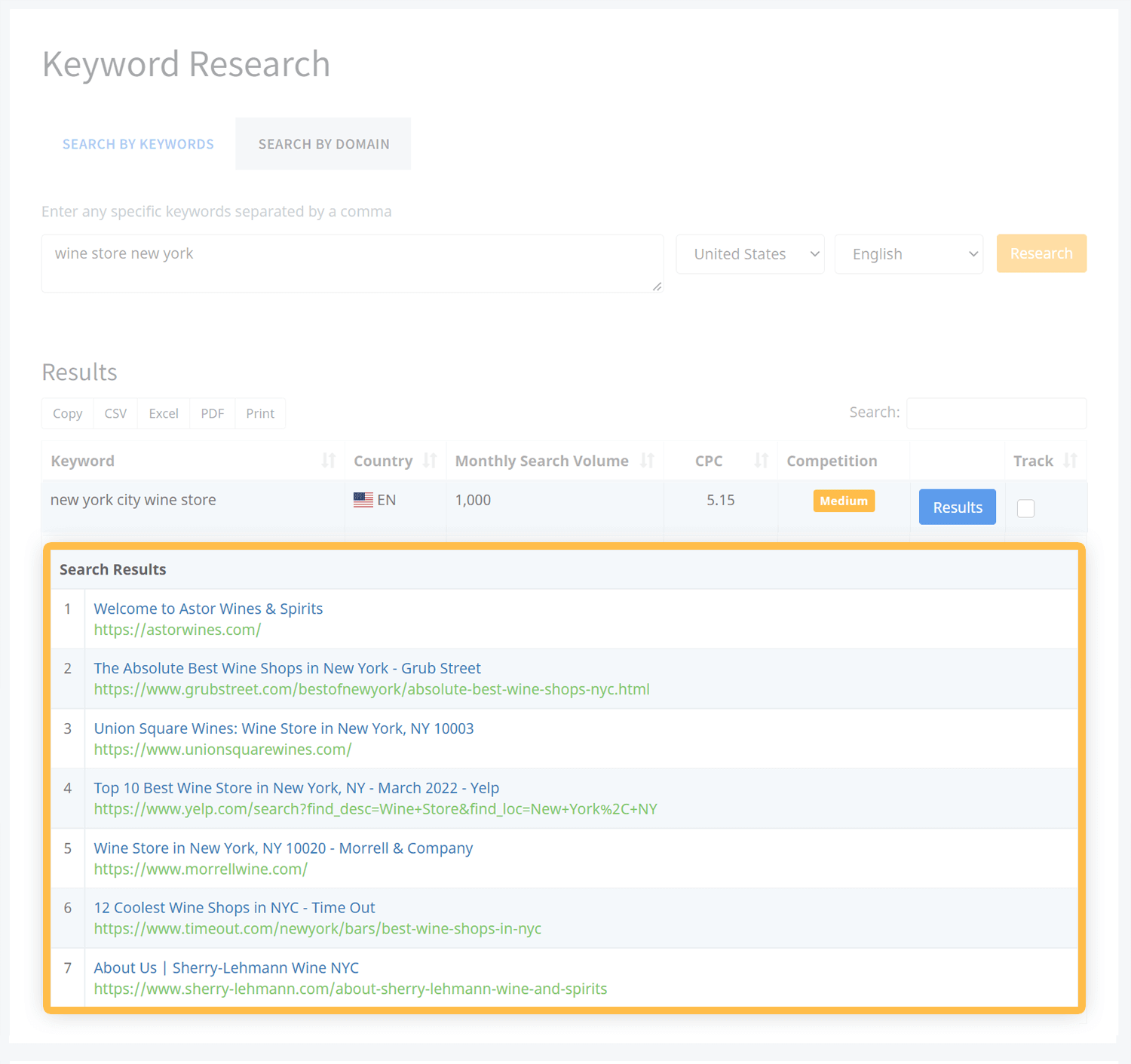Click the Medium competition badge
This screenshot has width=1131, height=1064.
(x=843, y=501)
